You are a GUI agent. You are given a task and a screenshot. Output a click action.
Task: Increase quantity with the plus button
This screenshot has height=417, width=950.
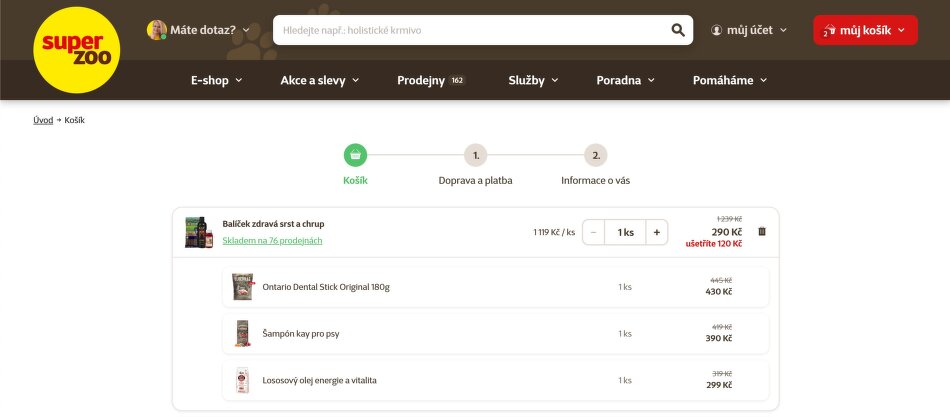pyautogui.click(x=657, y=232)
